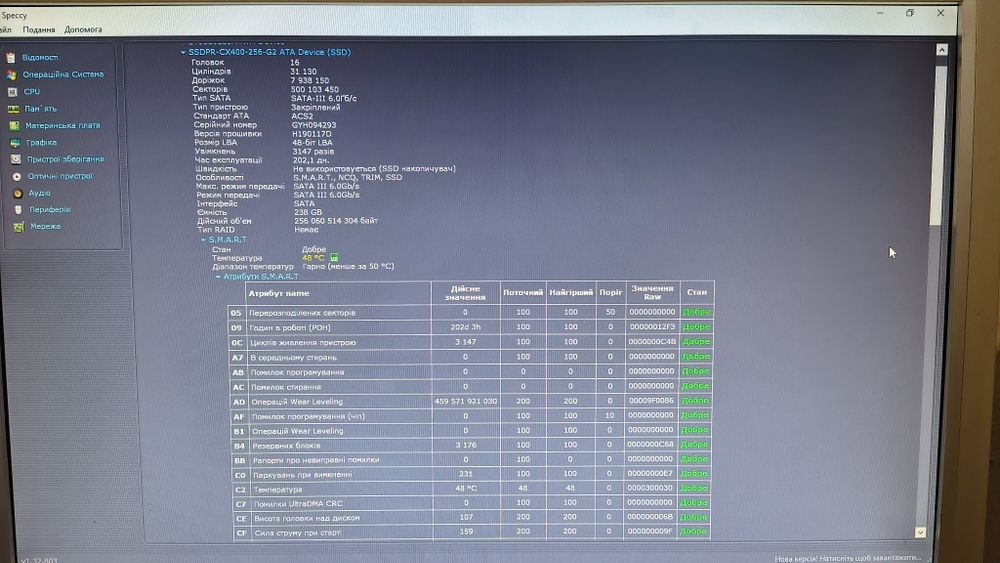Select the Циклів живлення пристрою row

click(x=471, y=342)
